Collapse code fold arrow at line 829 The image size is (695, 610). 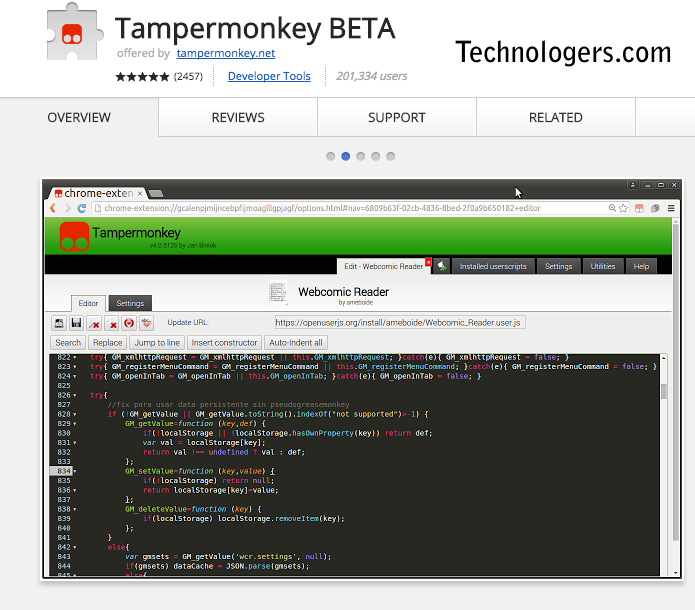[74, 424]
